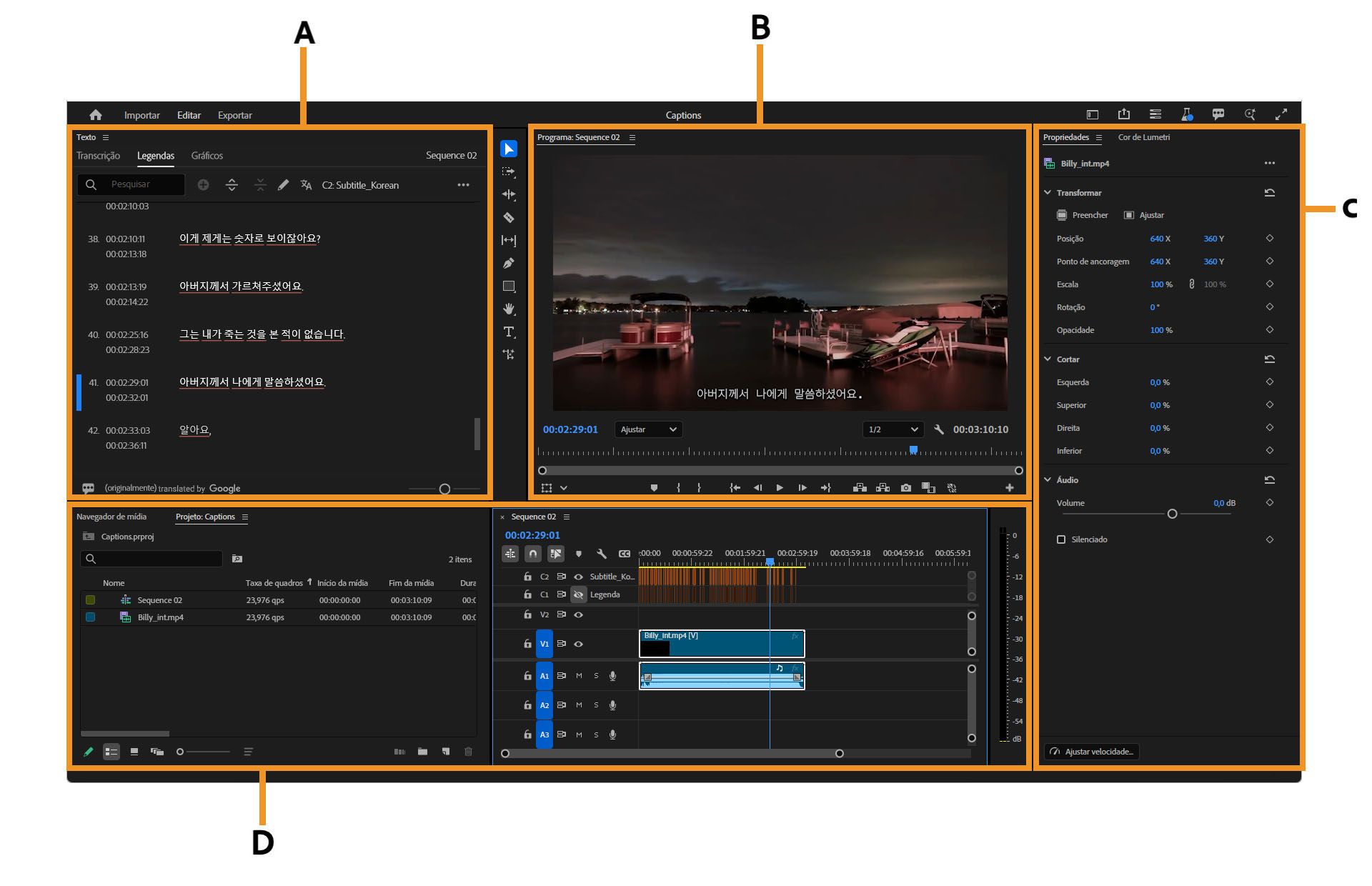Open the Exportar menu
Viewport: 1372px width, 886px height.
point(234,115)
